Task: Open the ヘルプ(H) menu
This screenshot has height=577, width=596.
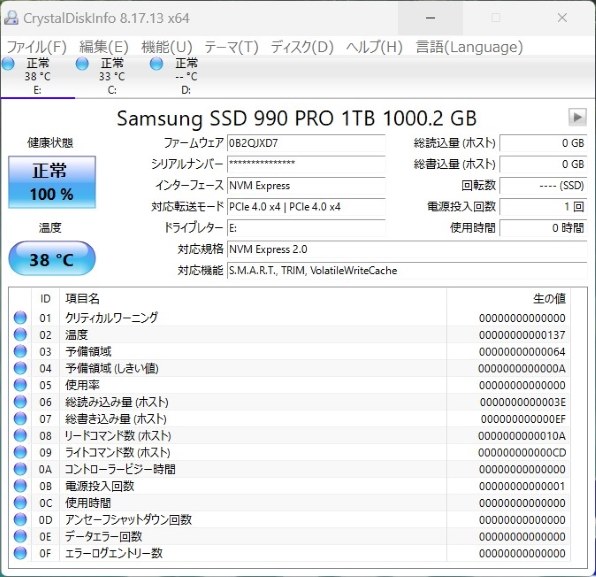Action: pos(374,47)
